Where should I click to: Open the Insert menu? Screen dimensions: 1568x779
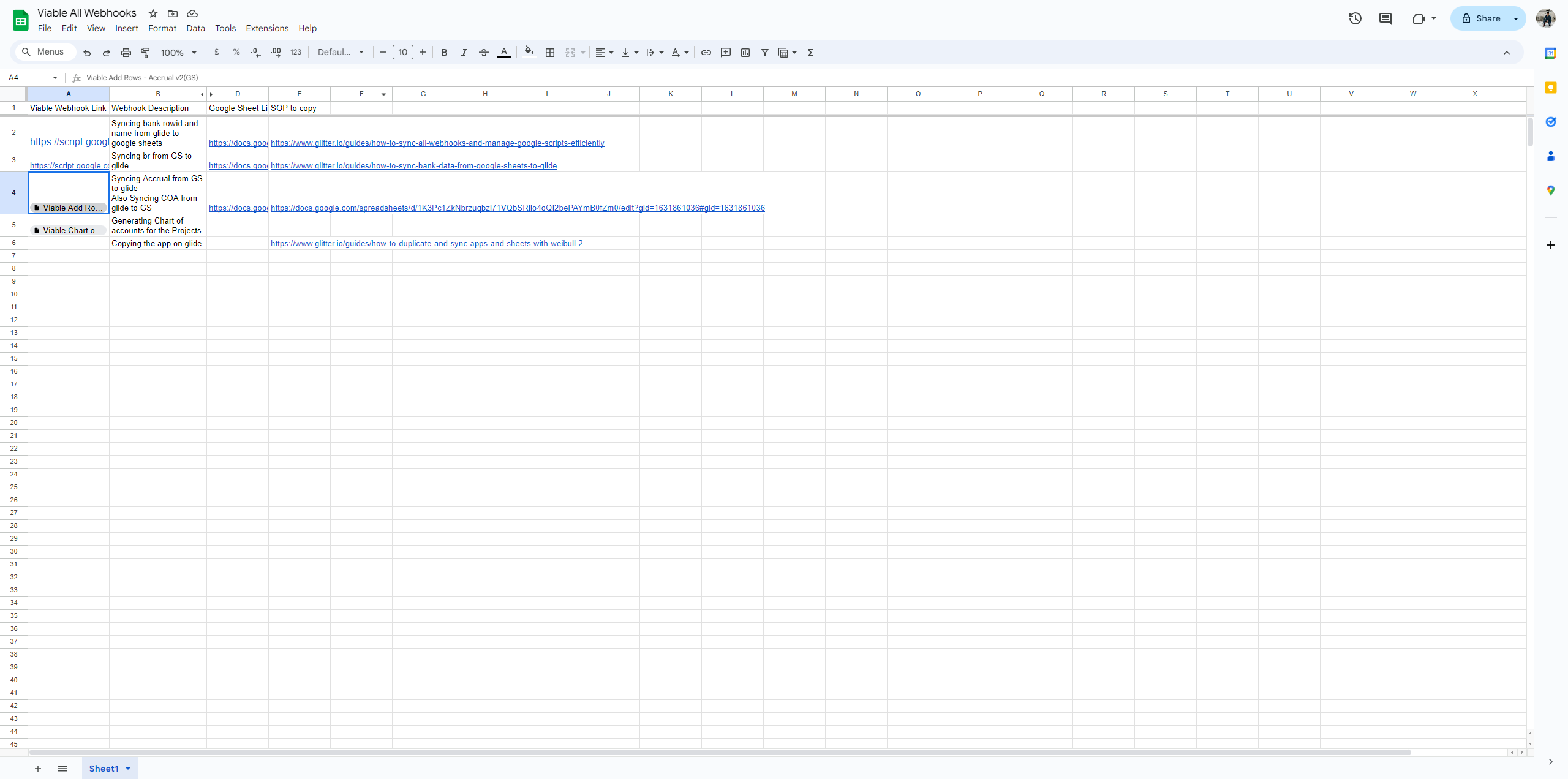(x=127, y=28)
